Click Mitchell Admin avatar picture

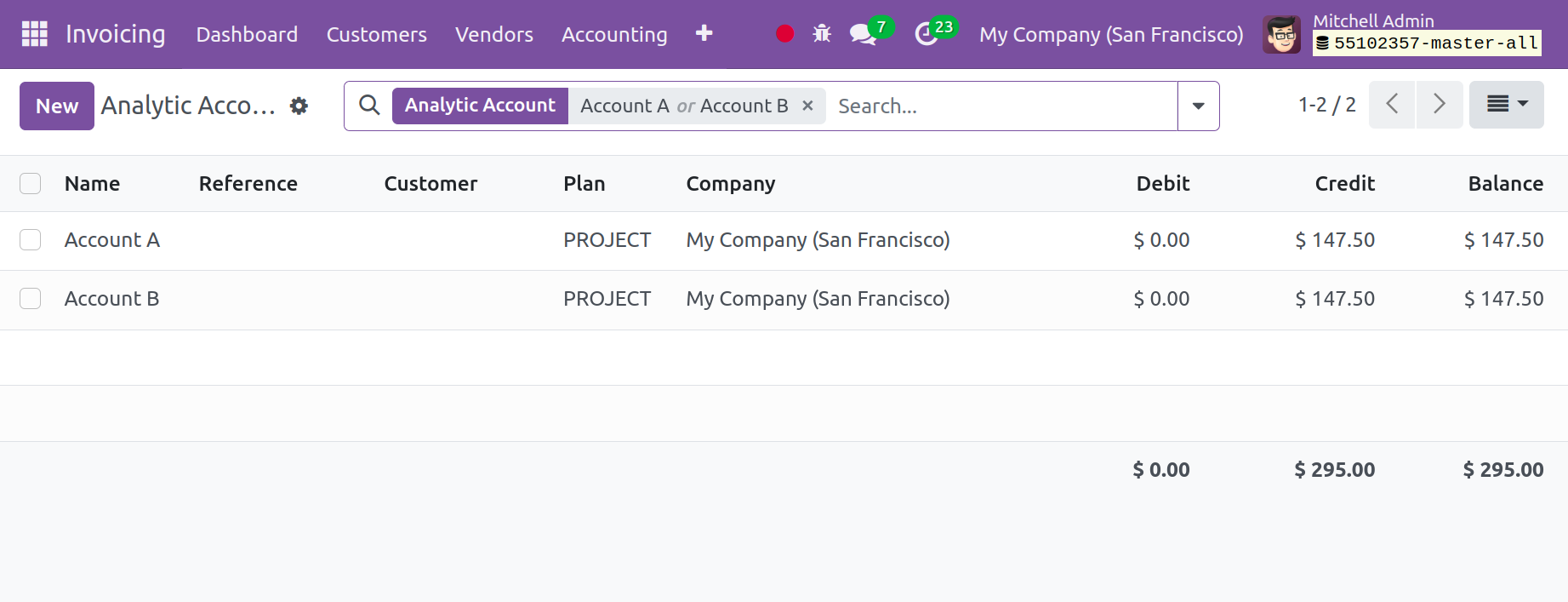1281,34
